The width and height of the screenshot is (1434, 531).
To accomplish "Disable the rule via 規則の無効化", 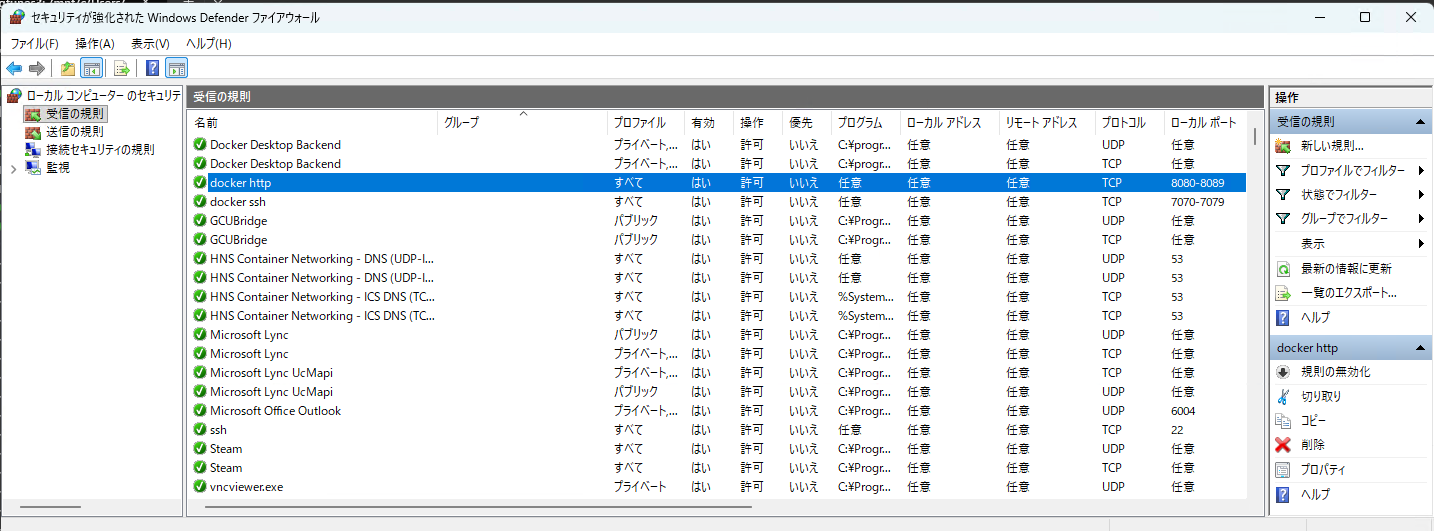I will (1335, 372).
